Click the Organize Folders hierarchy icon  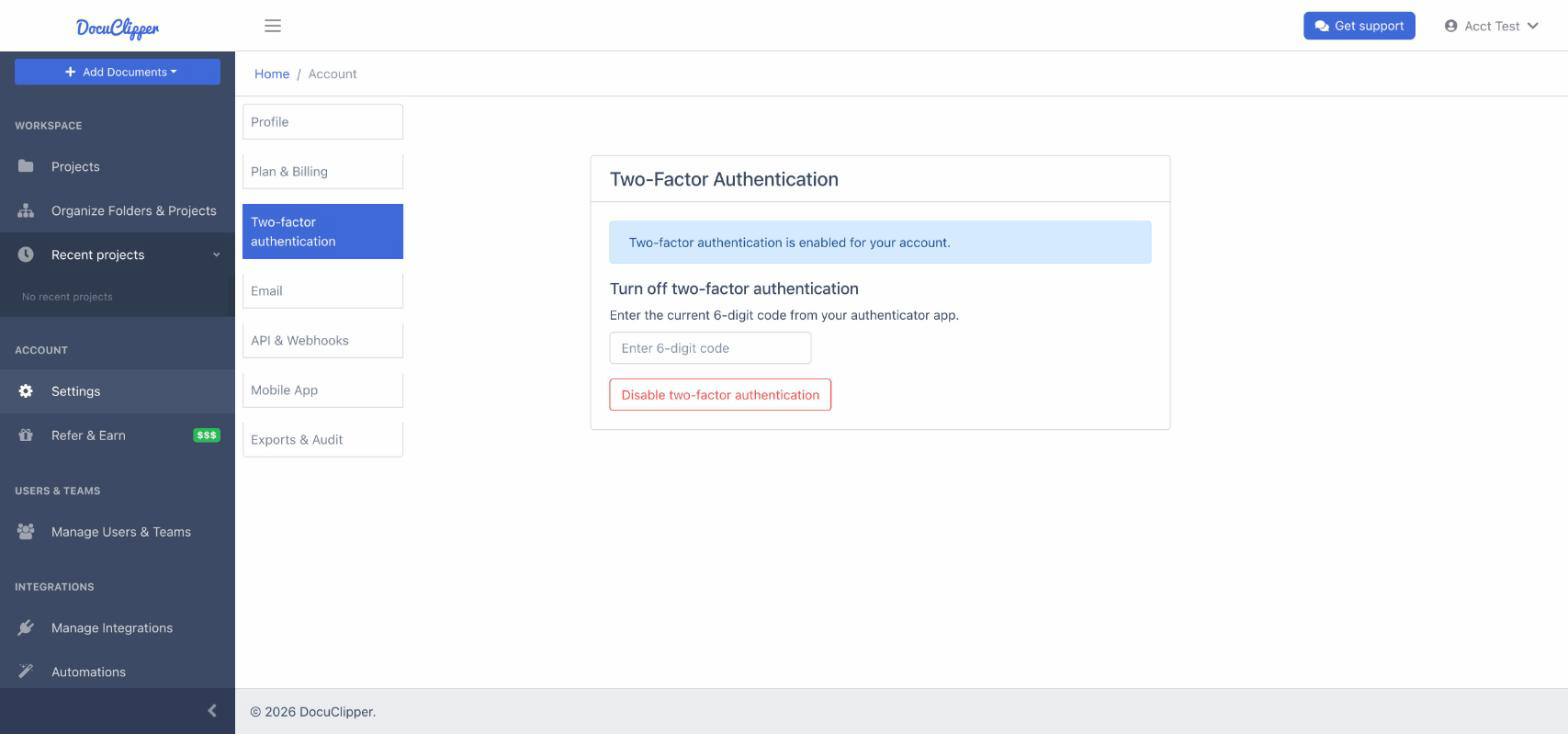(x=26, y=211)
